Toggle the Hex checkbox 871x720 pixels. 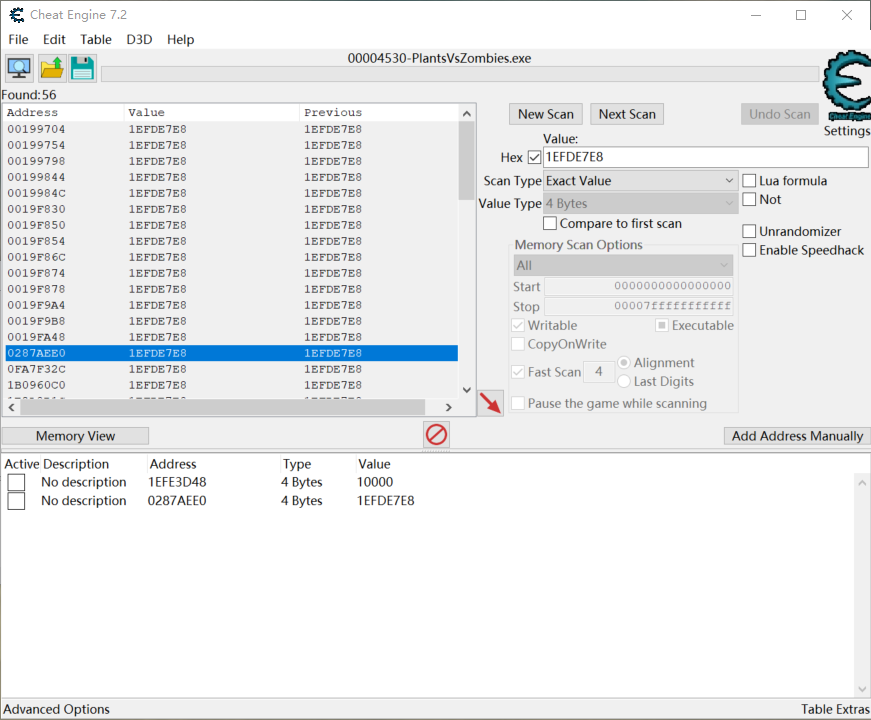tap(534, 157)
